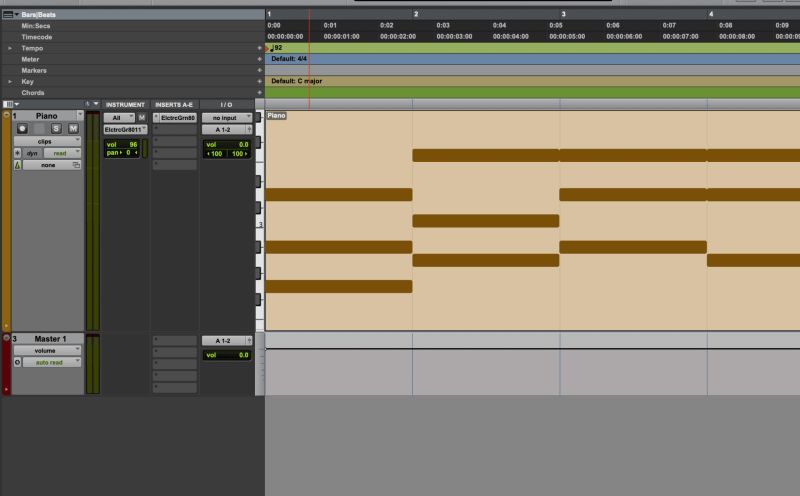
Task: Select the Timecode ruler label
Action: click(37, 37)
